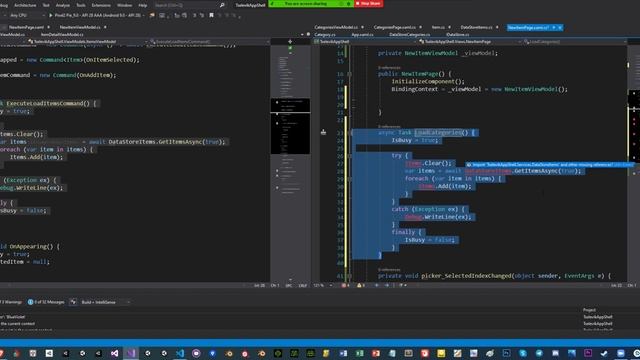Open the Skype icon in taskbar
The height and width of the screenshot is (360, 640).
523,353
